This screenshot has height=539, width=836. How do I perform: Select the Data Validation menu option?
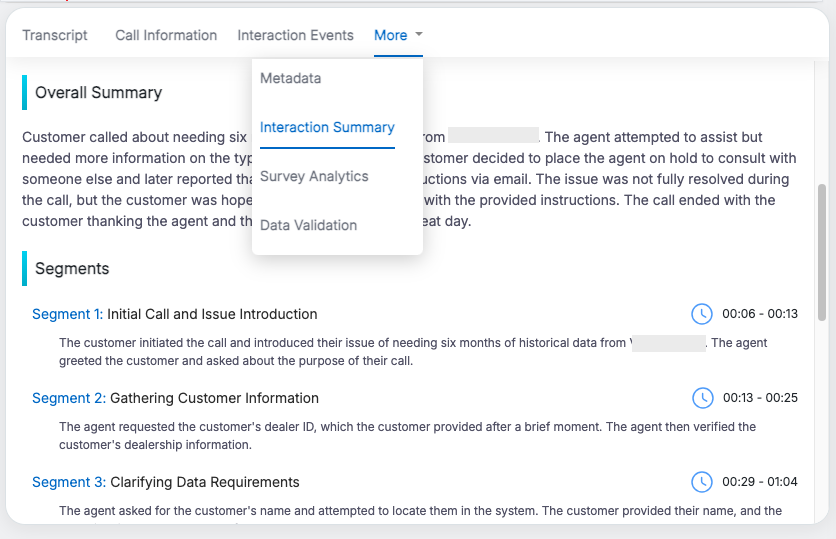(308, 225)
